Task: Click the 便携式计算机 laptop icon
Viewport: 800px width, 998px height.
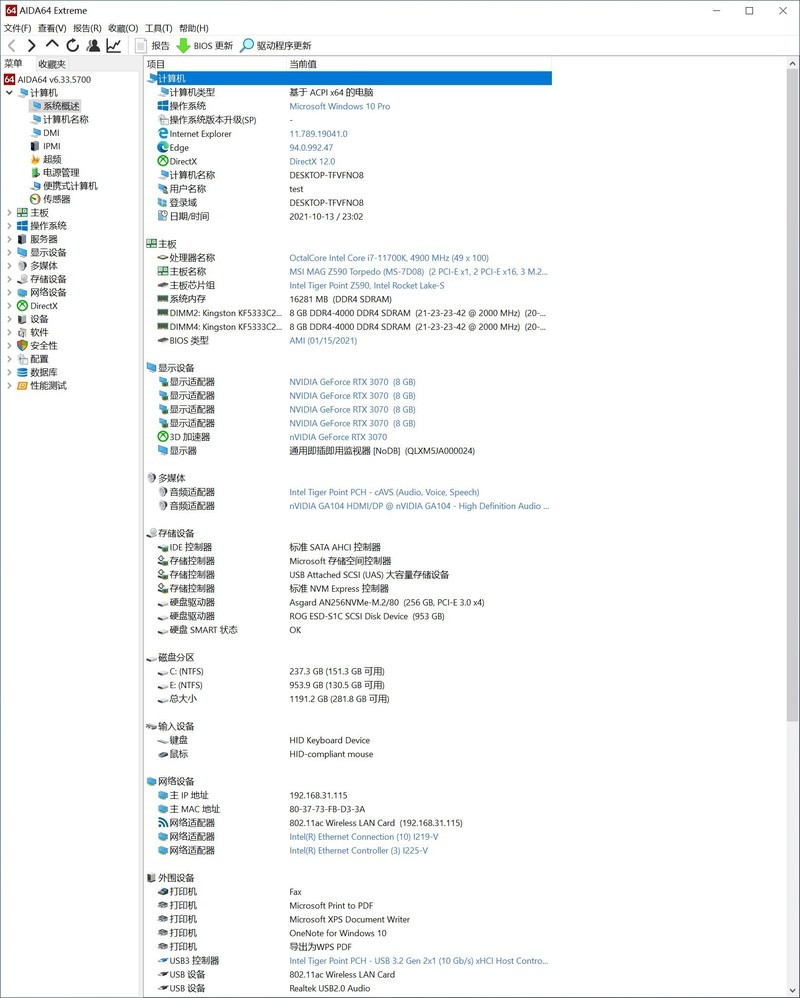Action: pyautogui.click(x=36, y=186)
